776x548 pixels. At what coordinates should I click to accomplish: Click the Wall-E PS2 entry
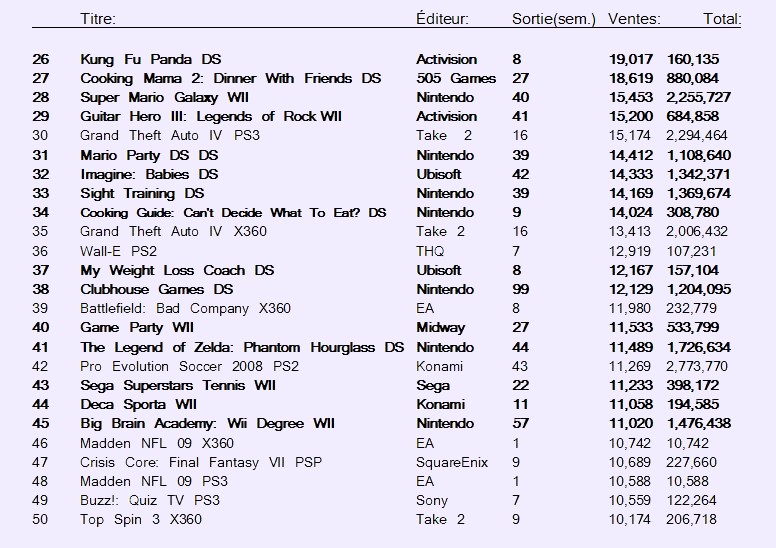pyautogui.click(x=118, y=251)
